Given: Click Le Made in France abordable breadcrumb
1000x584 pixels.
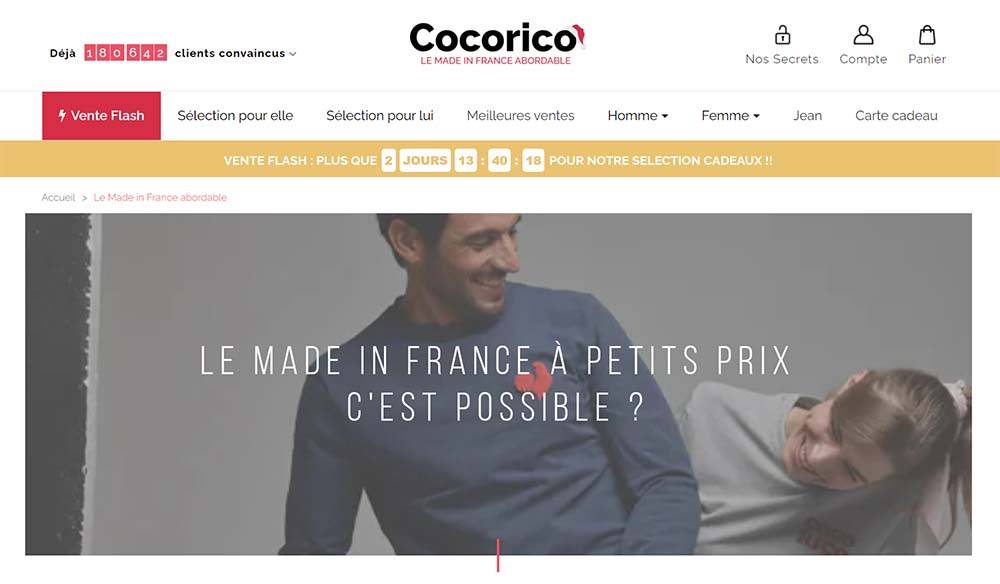Looking at the screenshot, I should (160, 198).
